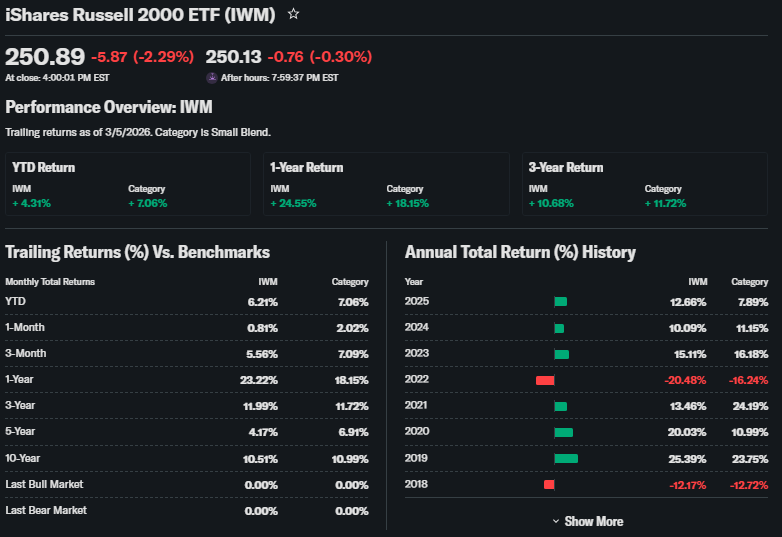
Task: Click the 2019 green return bar
Action: [566, 458]
